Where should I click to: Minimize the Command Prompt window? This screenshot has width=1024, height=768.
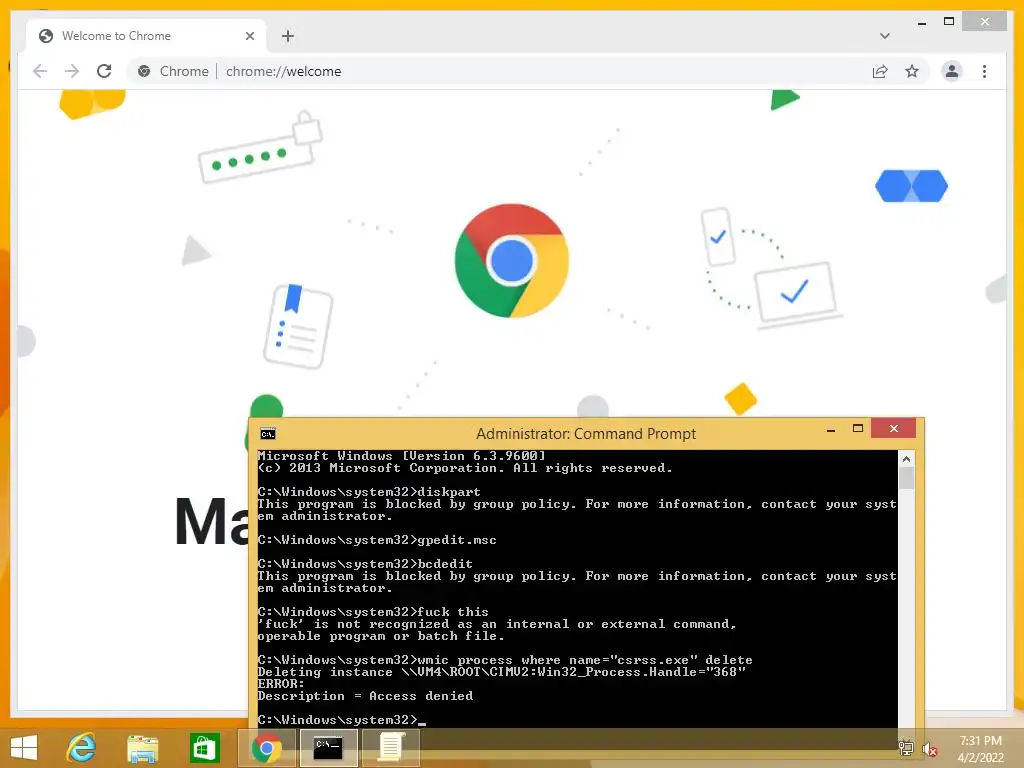click(831, 430)
